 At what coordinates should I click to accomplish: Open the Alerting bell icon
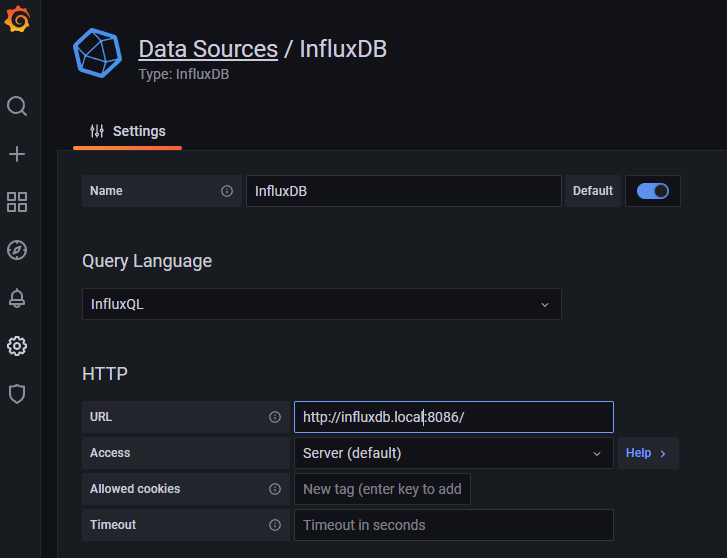tap(17, 298)
